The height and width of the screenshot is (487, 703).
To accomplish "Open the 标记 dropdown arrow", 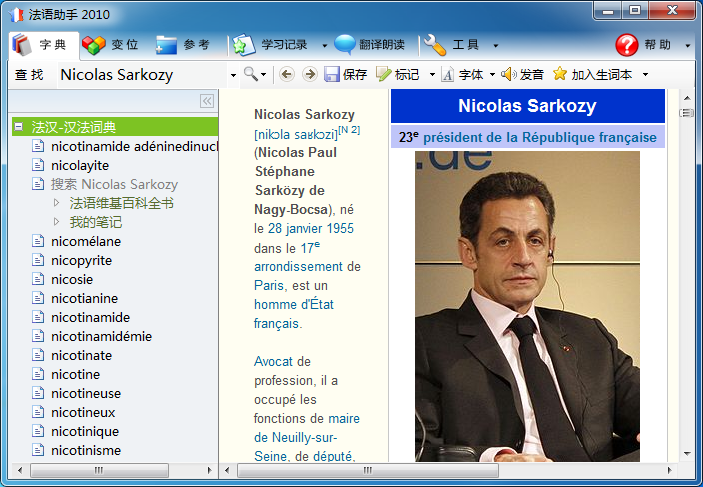I will click(x=432, y=74).
